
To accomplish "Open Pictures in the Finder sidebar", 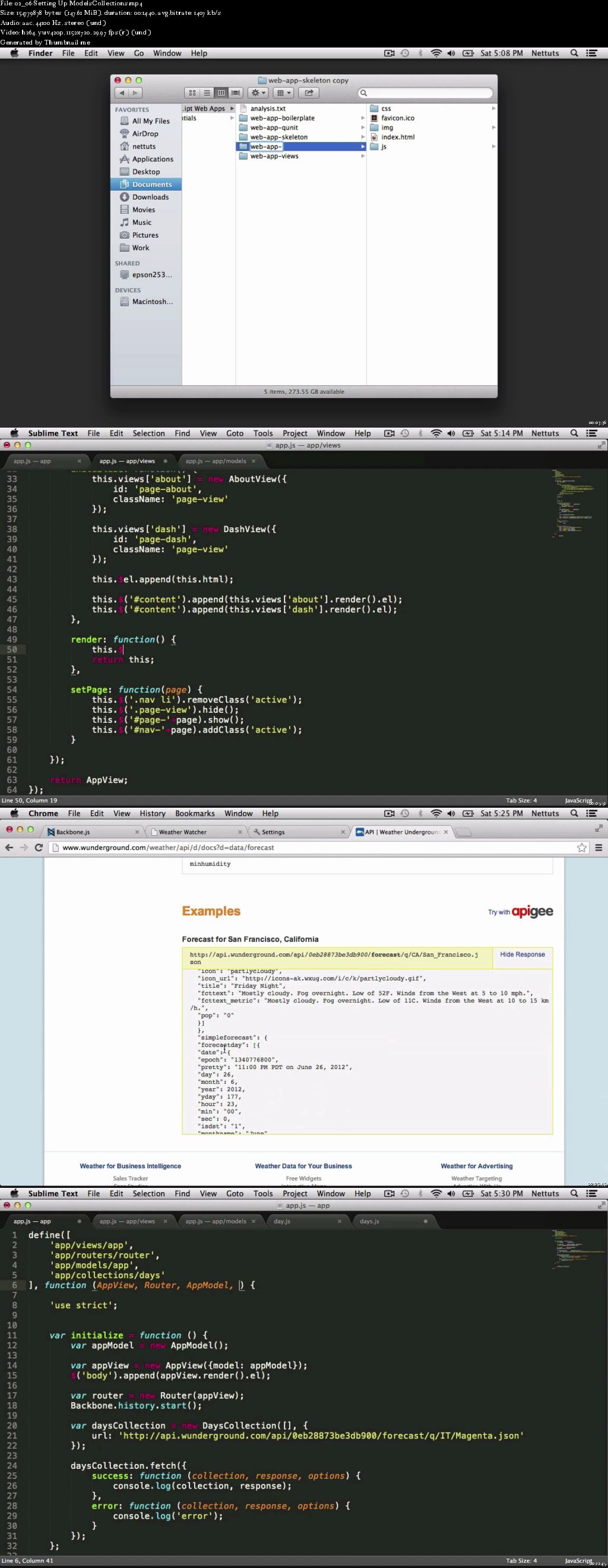I will pyautogui.click(x=146, y=235).
